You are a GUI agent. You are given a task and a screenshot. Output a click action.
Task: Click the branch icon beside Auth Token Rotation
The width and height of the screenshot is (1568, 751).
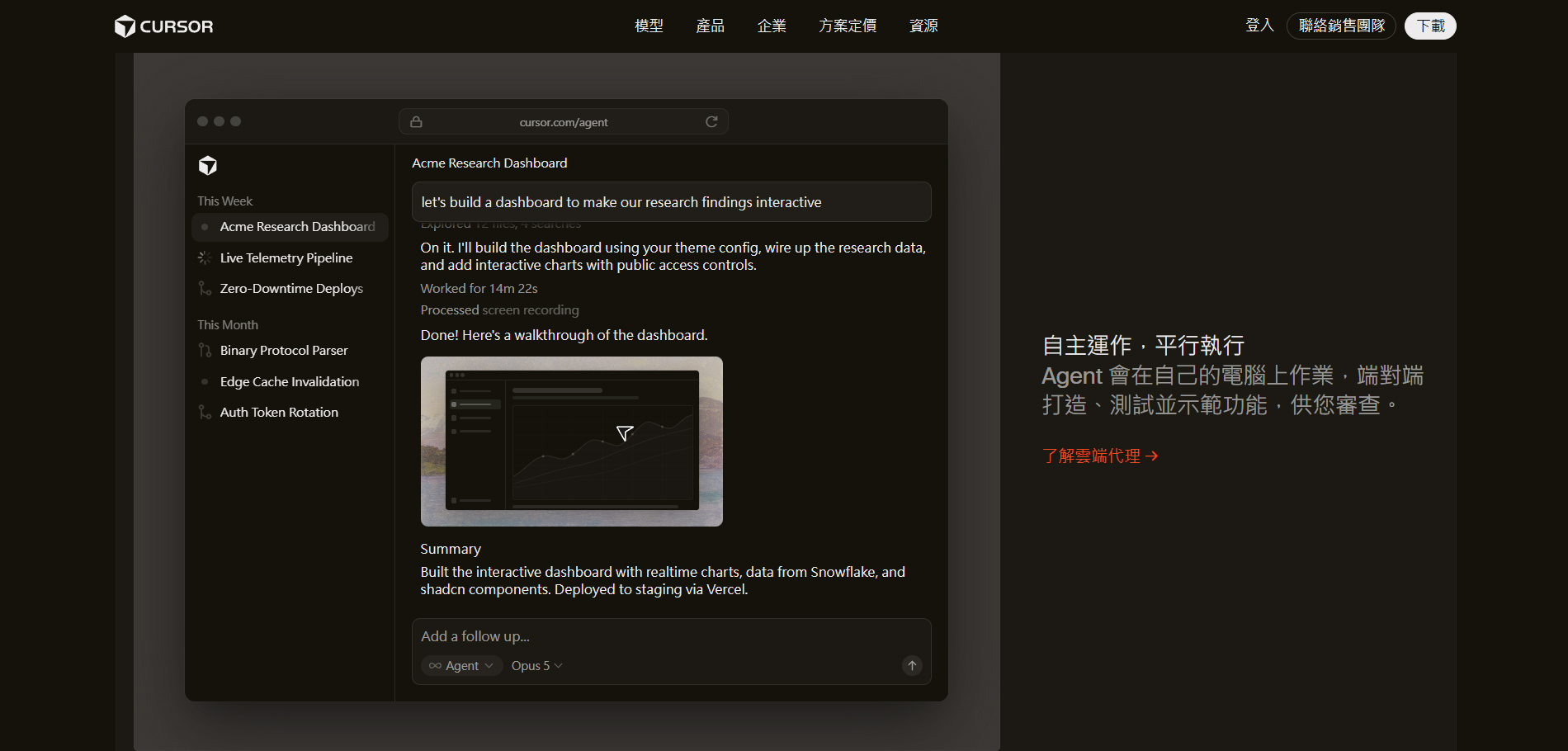pos(205,413)
